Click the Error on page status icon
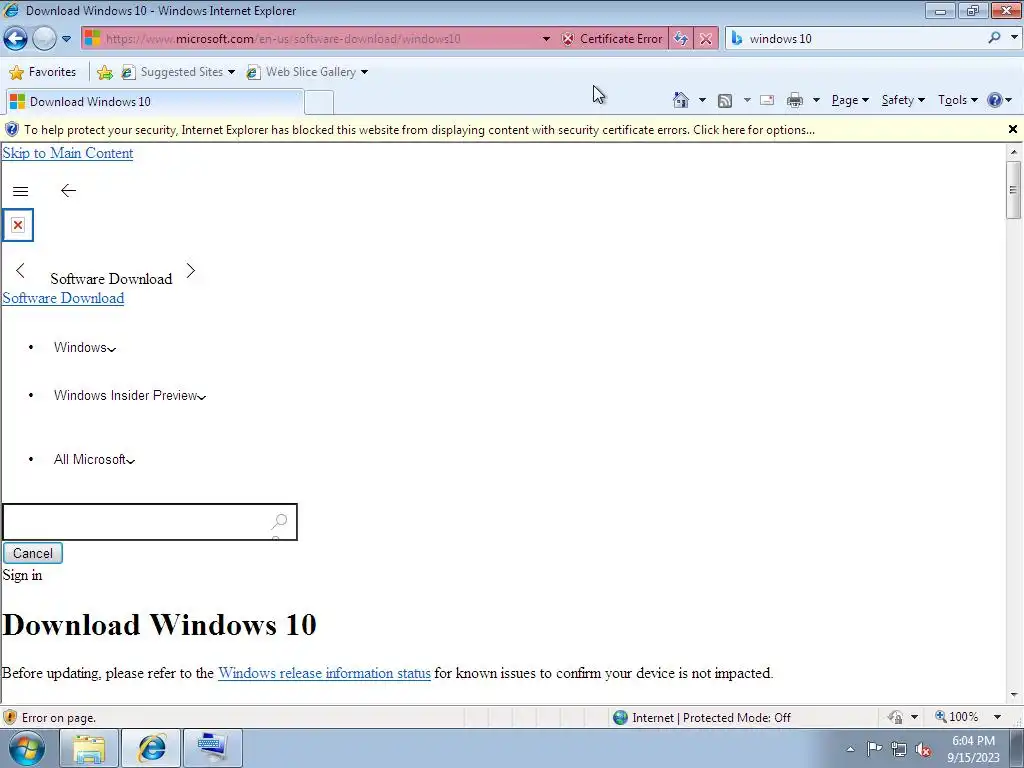Screen dimensions: 1024x768 pos(10,718)
